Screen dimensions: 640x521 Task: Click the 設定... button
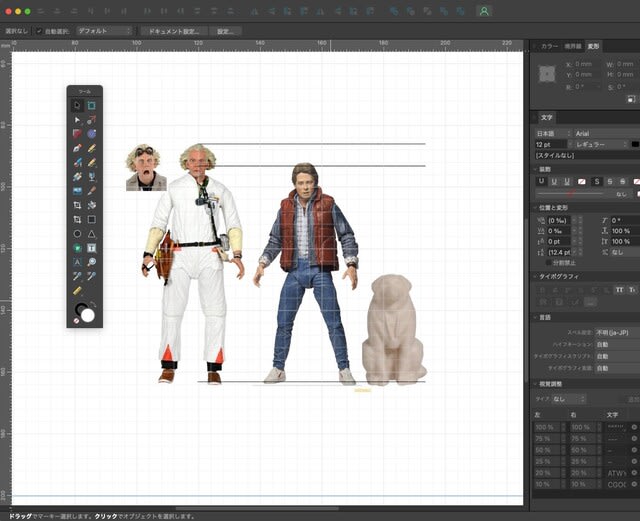tap(225, 31)
